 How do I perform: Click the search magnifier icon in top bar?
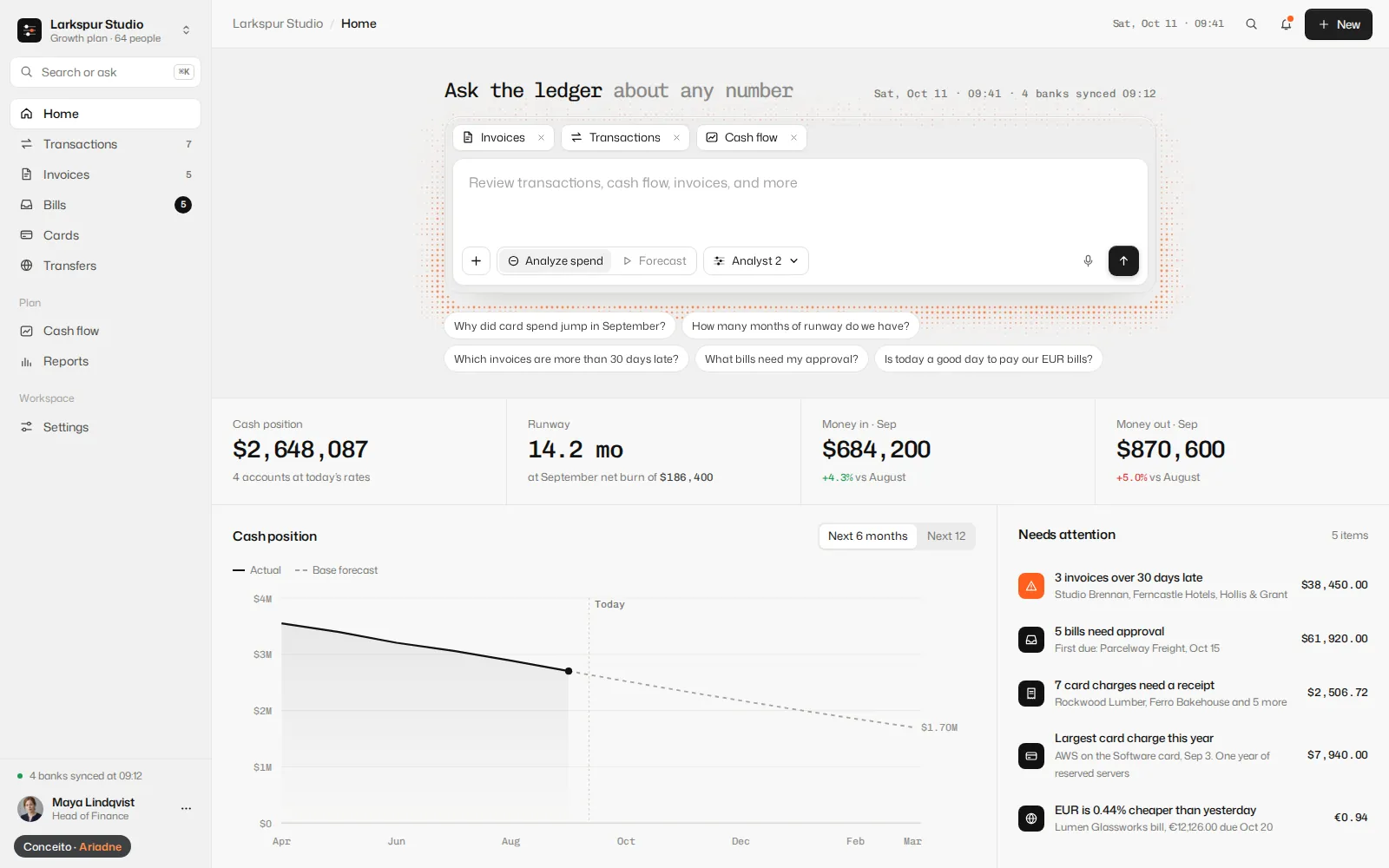click(x=1251, y=24)
